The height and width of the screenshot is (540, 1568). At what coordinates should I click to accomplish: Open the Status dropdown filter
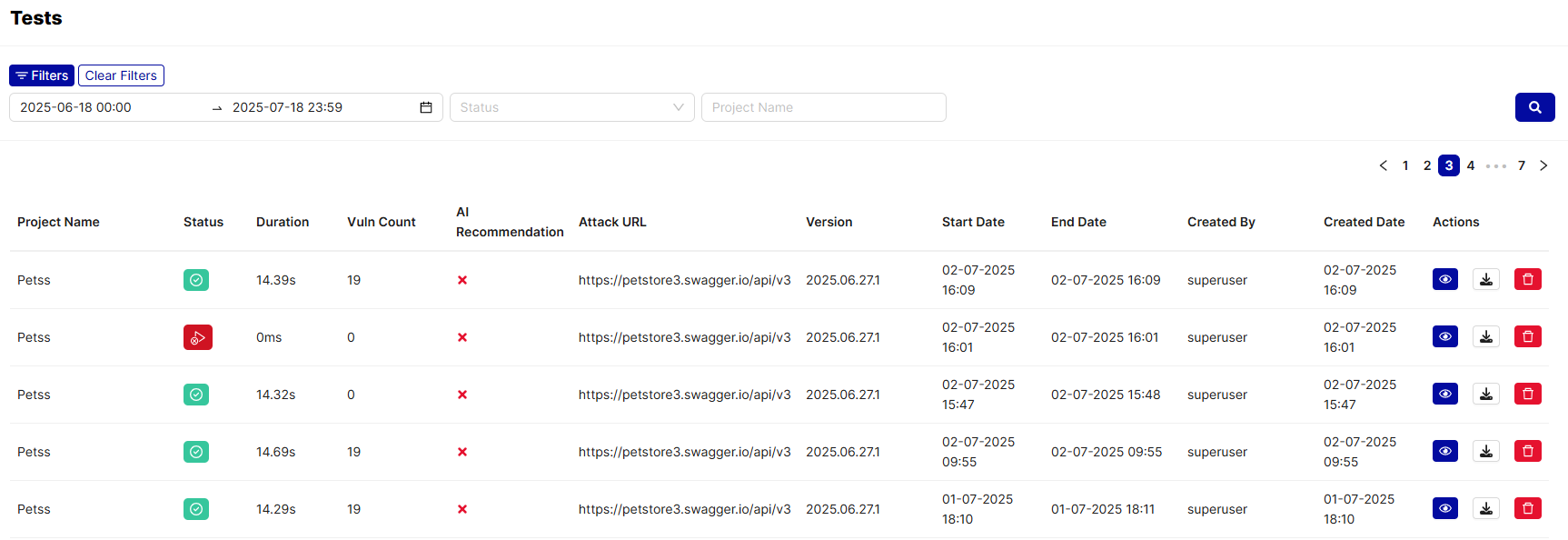(x=571, y=107)
